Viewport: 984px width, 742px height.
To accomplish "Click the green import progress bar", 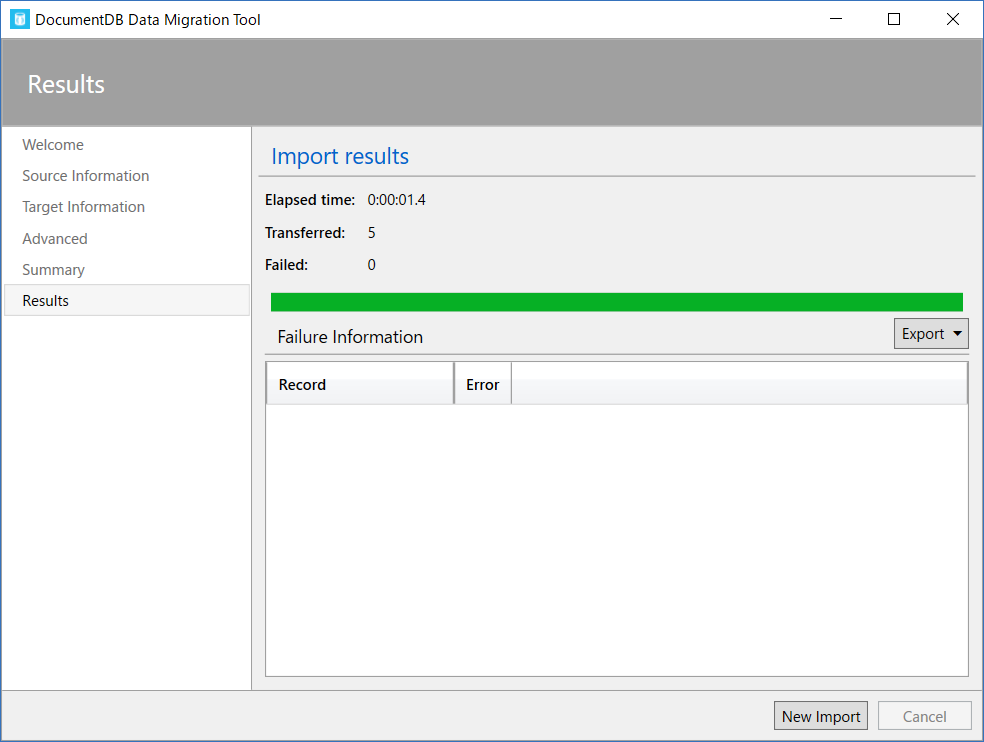I will coord(617,302).
